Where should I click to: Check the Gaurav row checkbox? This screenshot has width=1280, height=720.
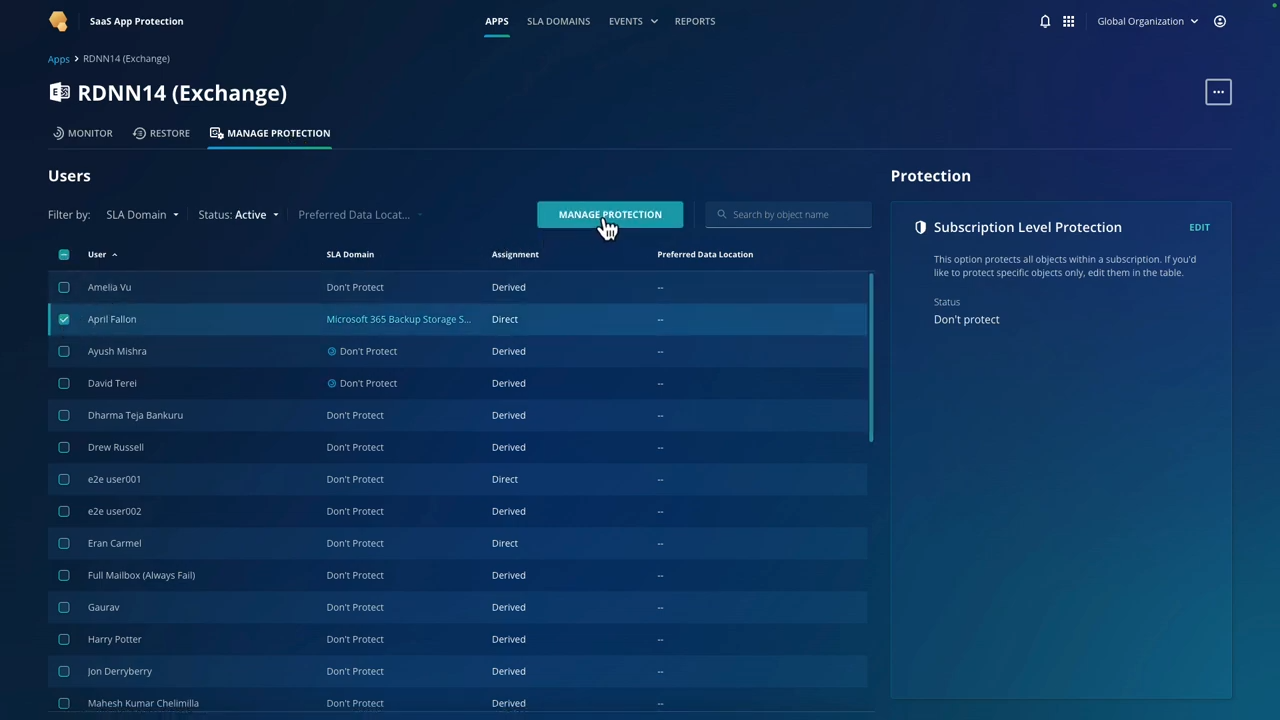click(x=64, y=607)
